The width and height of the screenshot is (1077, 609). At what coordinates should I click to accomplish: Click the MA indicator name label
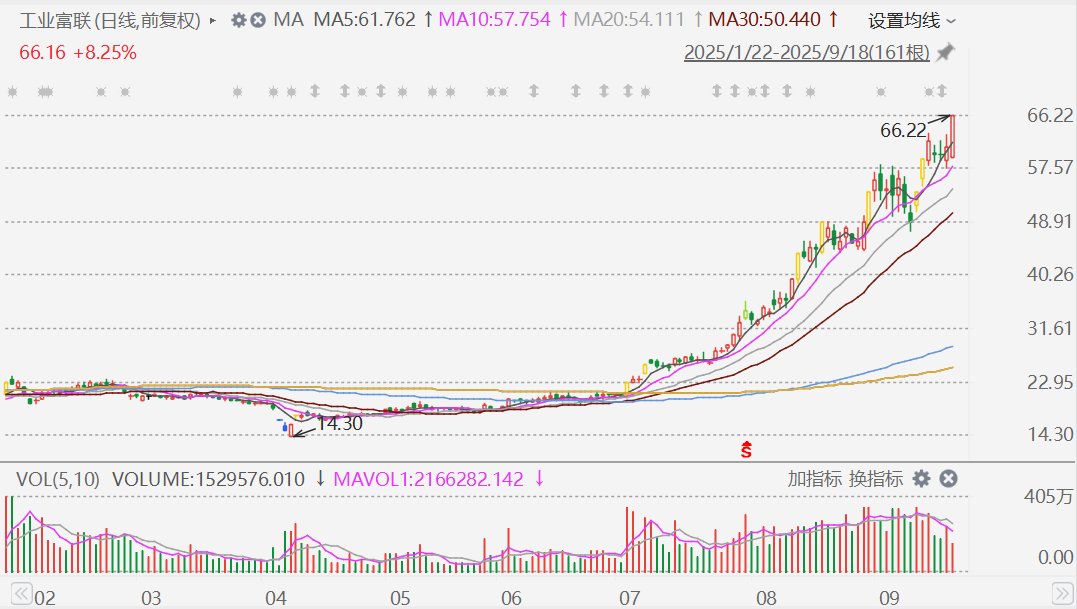point(288,19)
